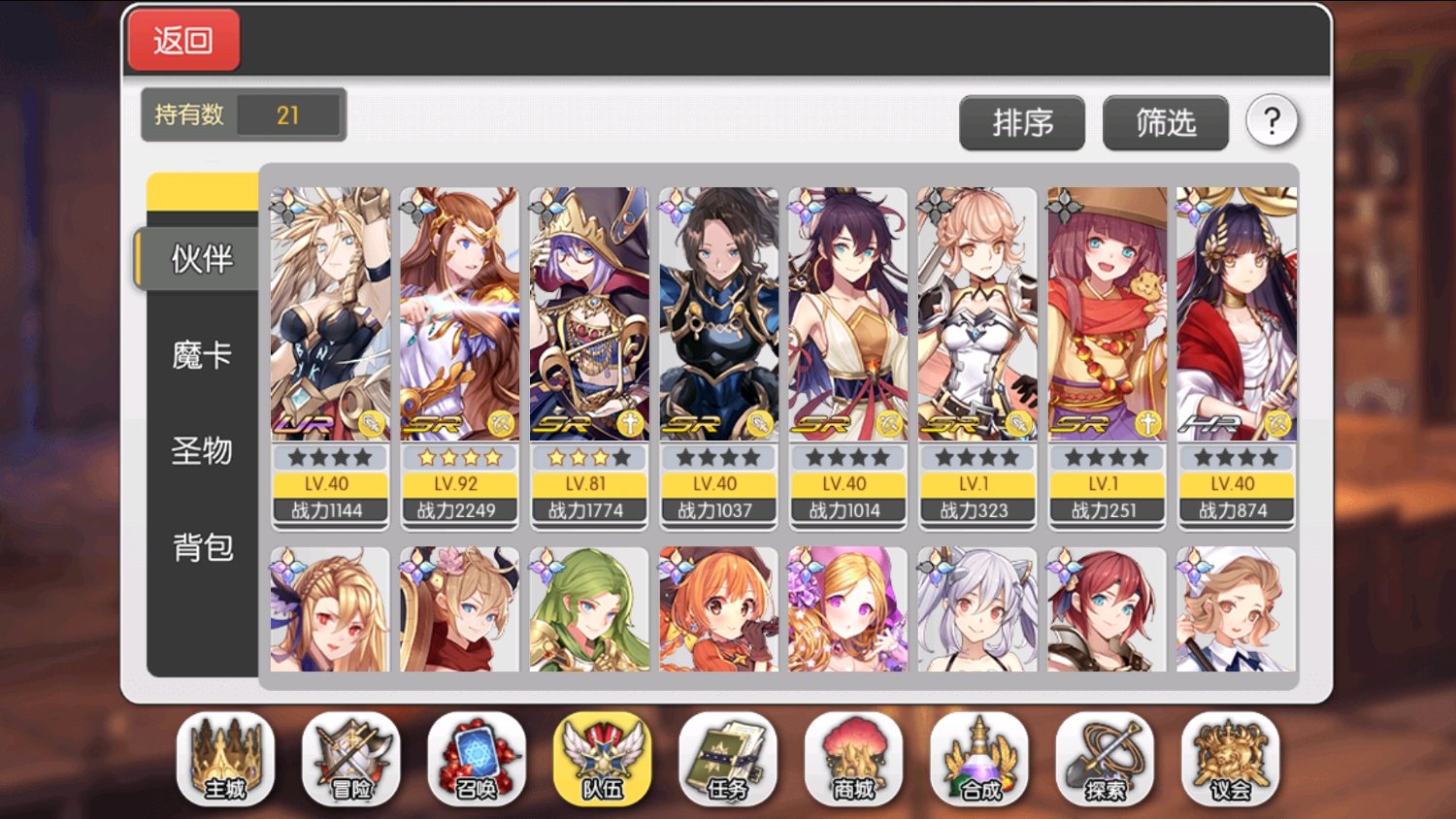The image size is (1456, 819).
Task: Open the 任务 quest book icon
Action: (728, 760)
